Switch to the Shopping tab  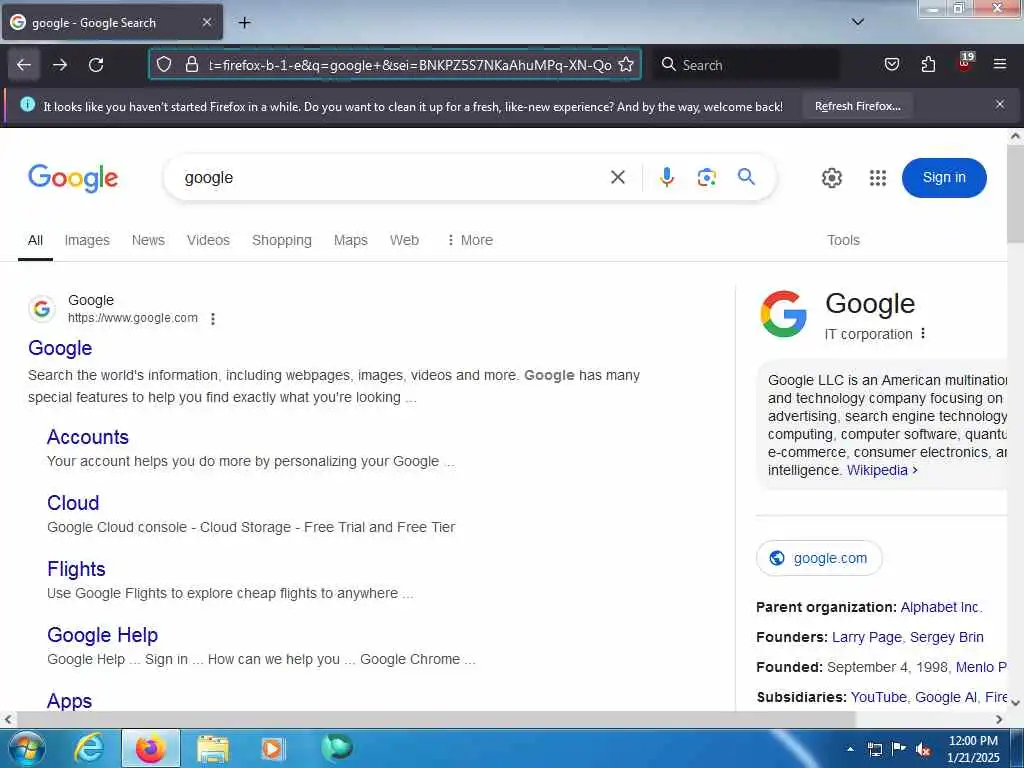(x=281, y=240)
